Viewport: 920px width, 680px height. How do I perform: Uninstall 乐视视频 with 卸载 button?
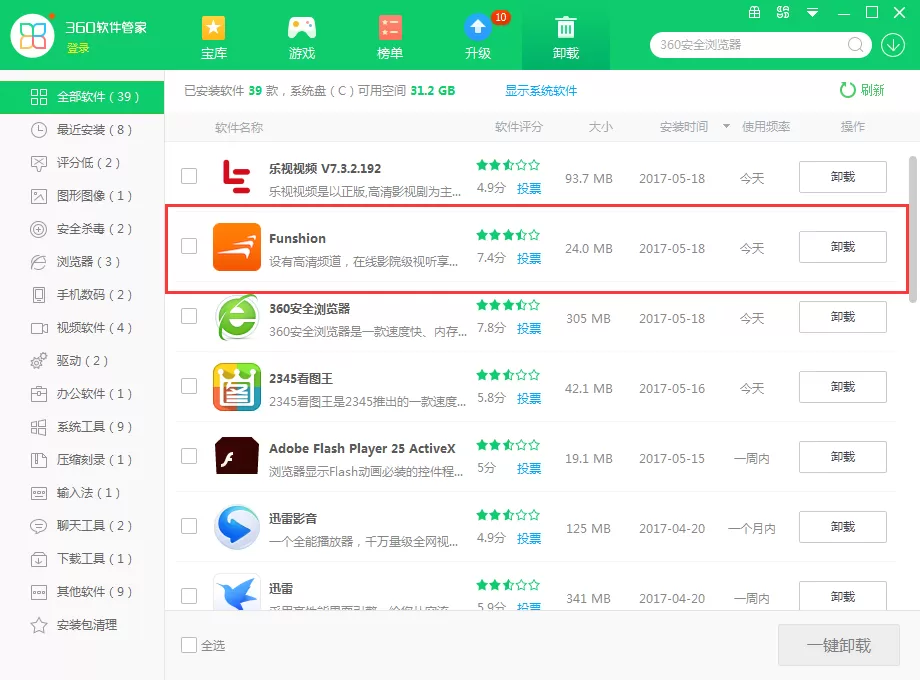point(843,177)
